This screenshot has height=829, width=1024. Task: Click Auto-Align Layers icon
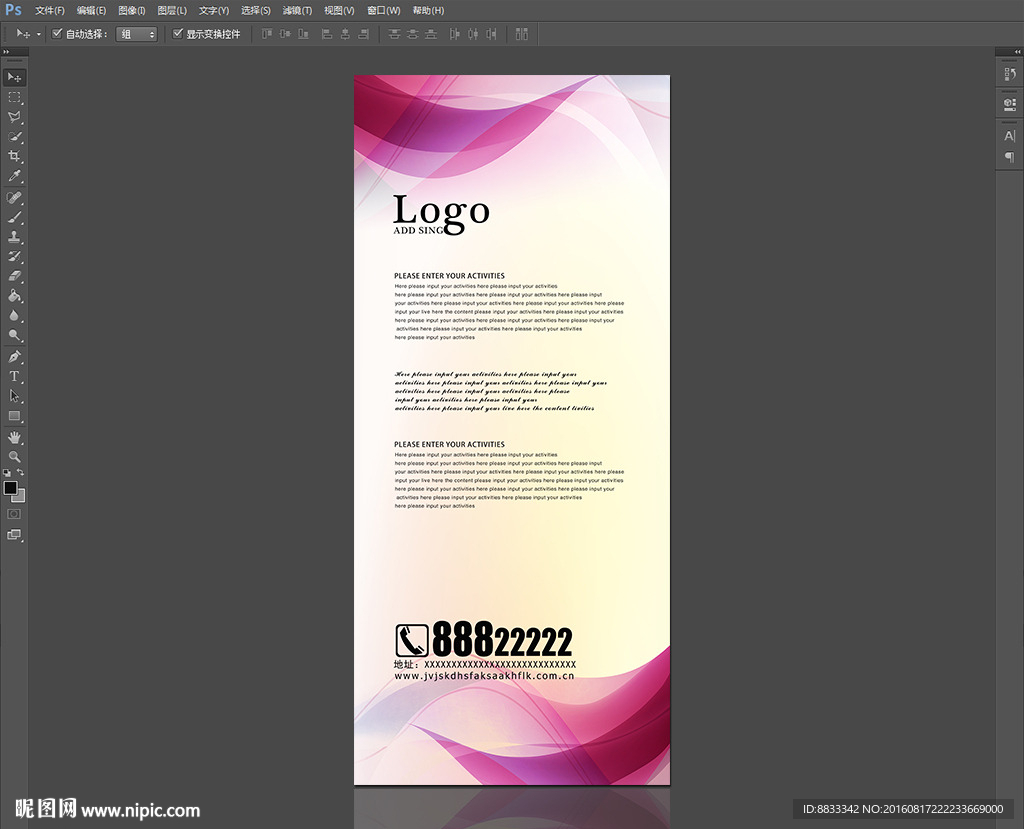(522, 34)
